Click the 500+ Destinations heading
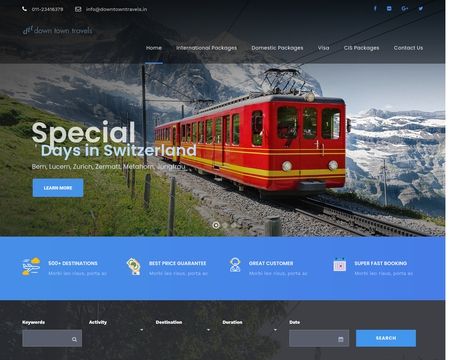Viewport: 450px width, 360px height. [73, 263]
